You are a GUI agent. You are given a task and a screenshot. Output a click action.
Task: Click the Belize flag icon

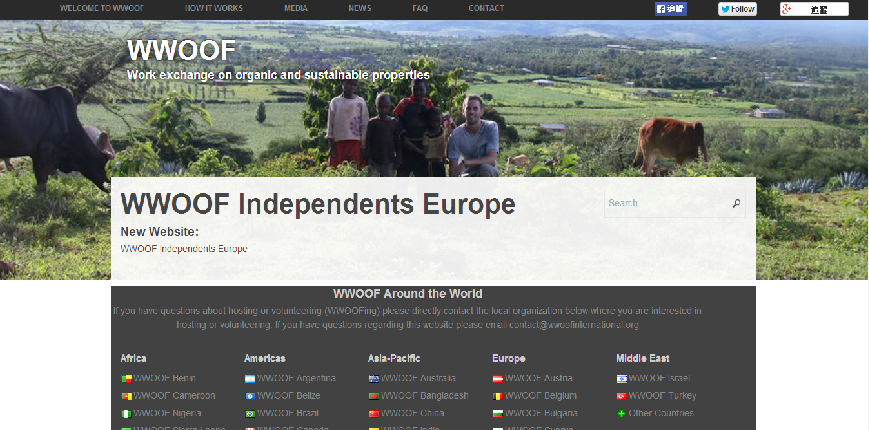point(250,396)
